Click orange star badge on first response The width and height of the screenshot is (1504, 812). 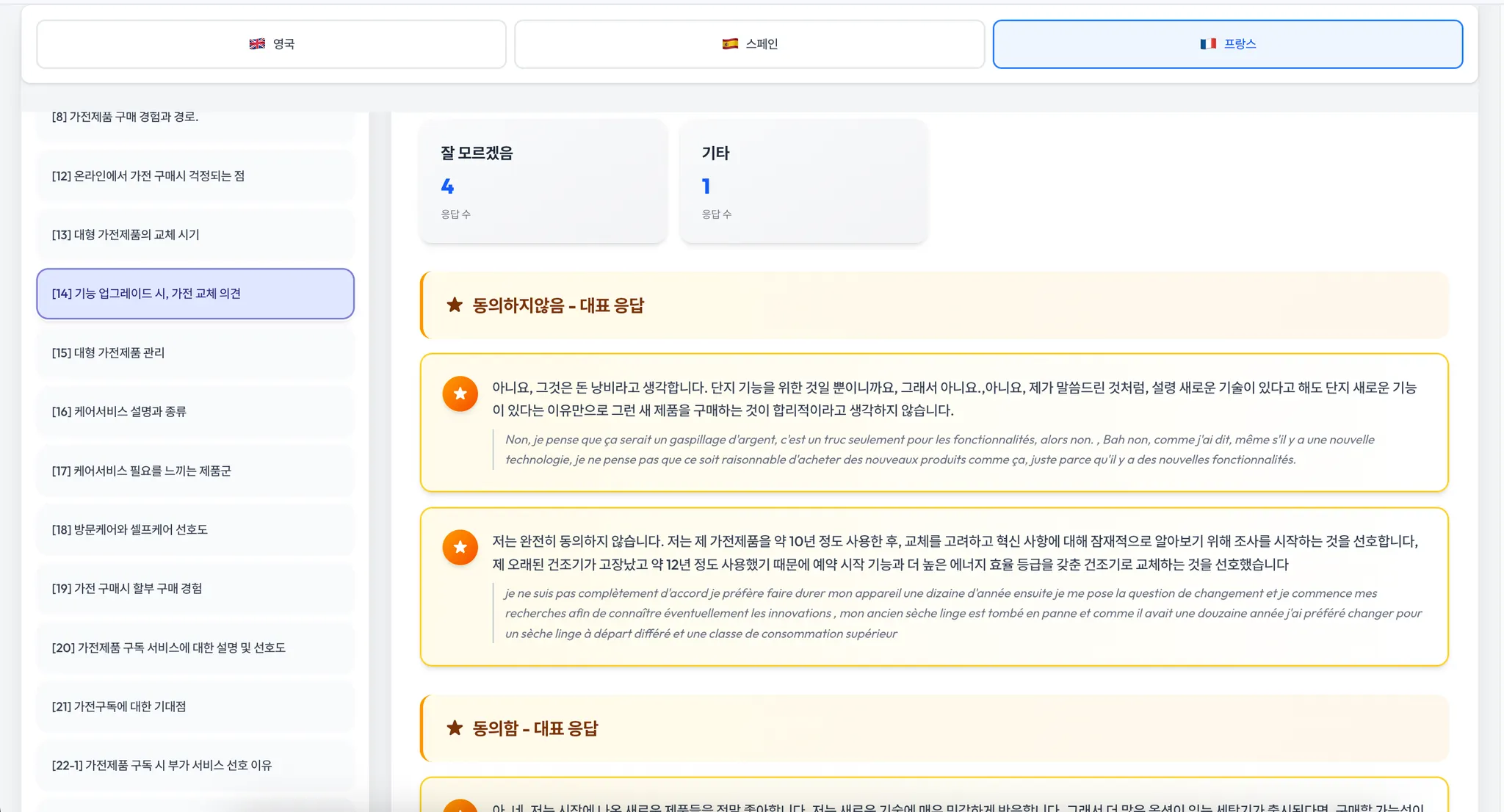tap(460, 394)
